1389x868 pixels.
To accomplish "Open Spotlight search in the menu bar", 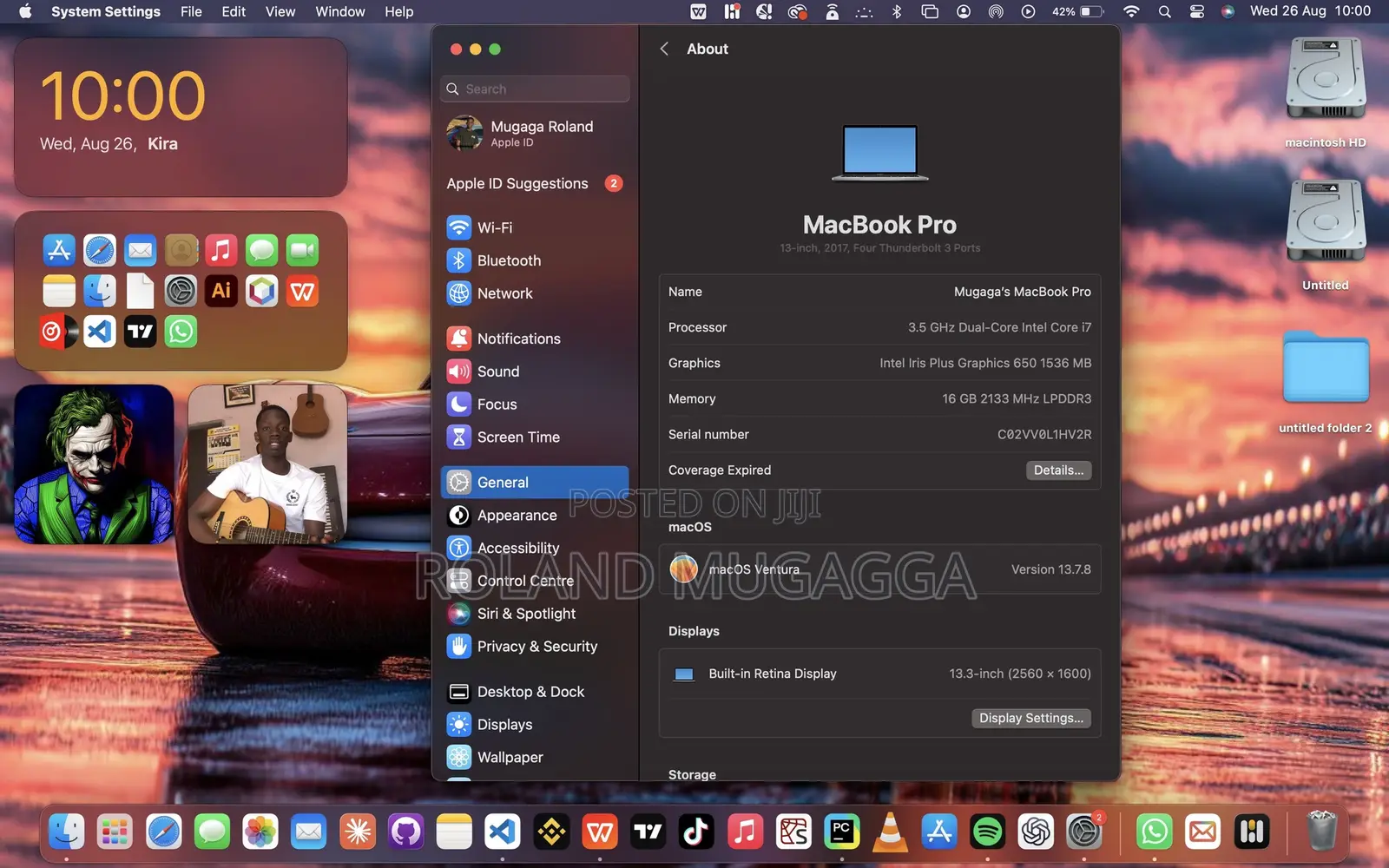I will click(x=1165, y=12).
